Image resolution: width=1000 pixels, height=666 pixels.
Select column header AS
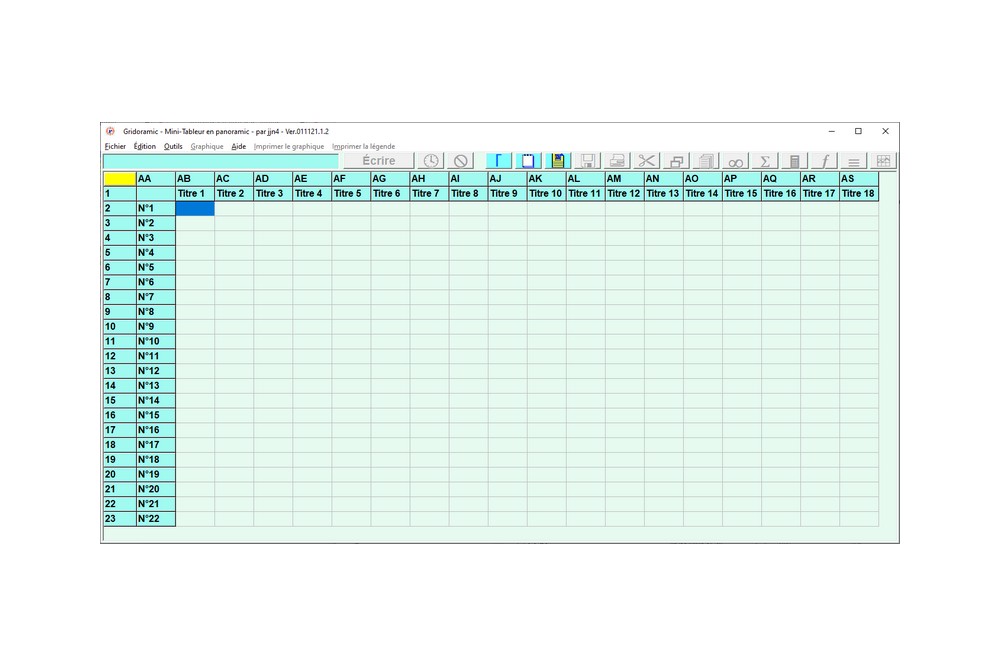pos(859,179)
